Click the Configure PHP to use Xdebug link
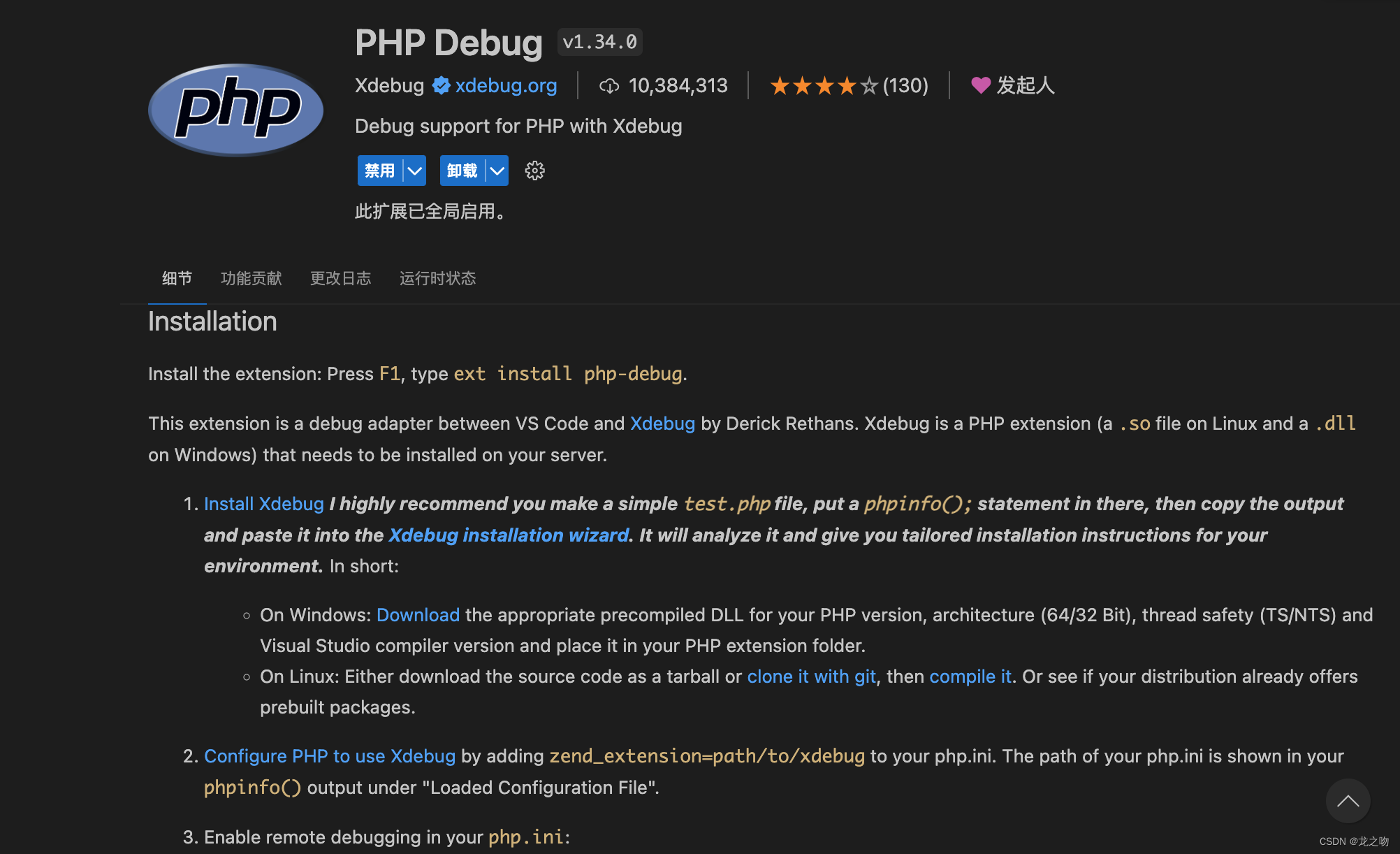This screenshot has width=1400, height=854. click(329, 756)
